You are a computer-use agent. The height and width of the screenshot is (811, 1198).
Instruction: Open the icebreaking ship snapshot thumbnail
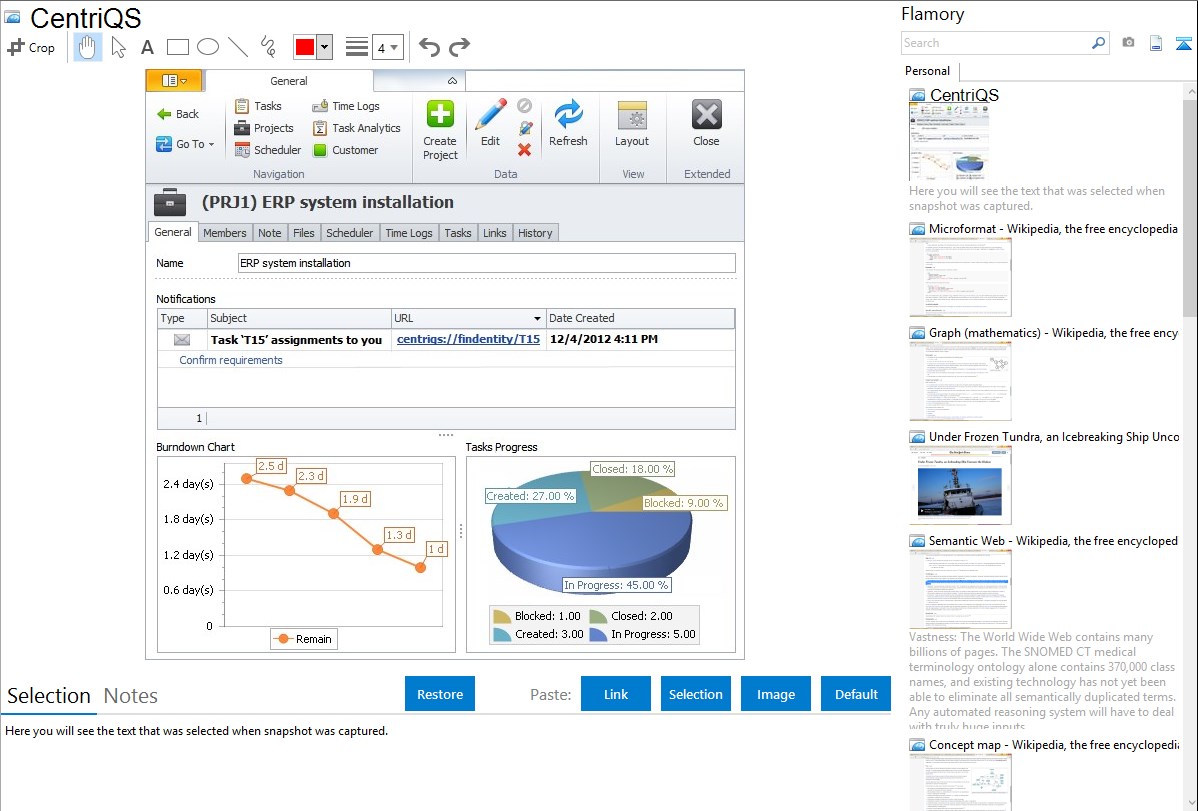click(x=960, y=485)
